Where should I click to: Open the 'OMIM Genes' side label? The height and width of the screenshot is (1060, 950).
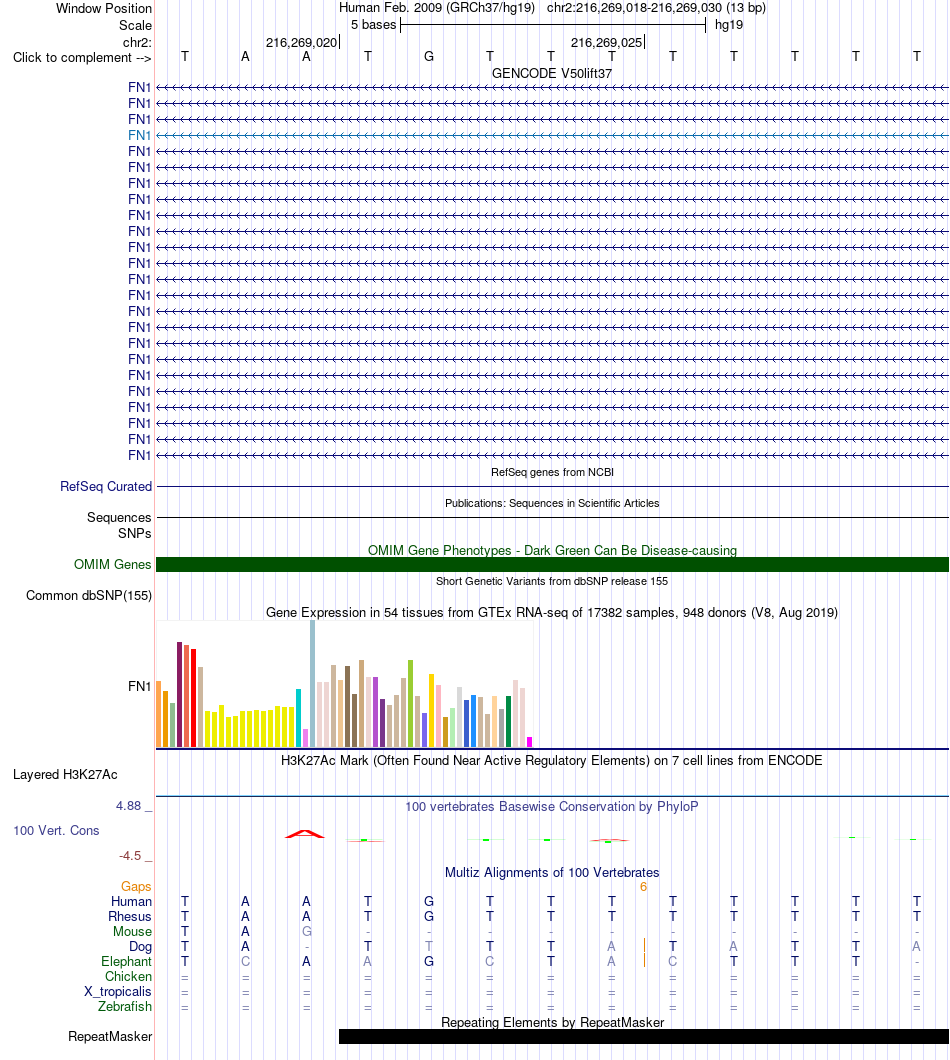pos(112,564)
